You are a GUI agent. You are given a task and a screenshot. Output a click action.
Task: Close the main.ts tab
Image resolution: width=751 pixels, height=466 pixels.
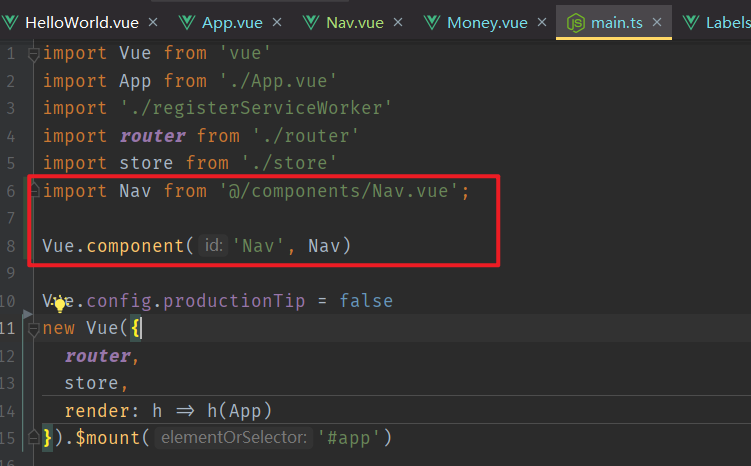(657, 22)
